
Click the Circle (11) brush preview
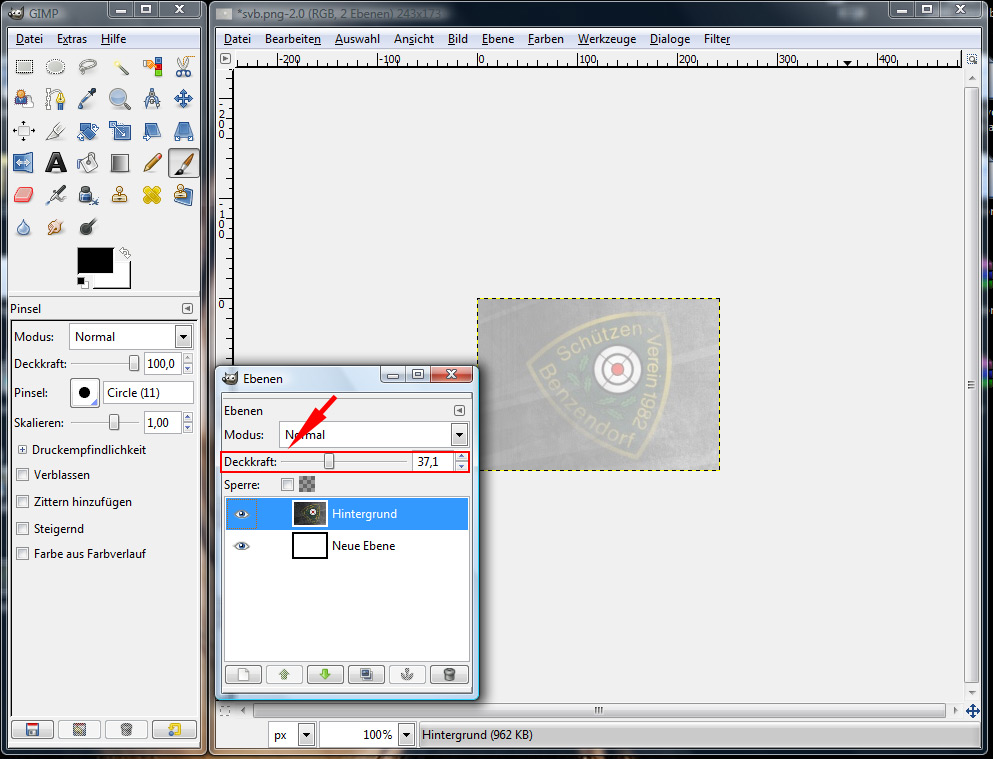point(84,392)
